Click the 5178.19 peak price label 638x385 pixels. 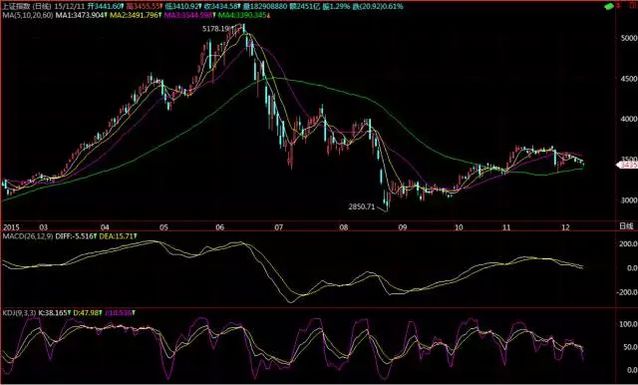[x=215, y=29]
